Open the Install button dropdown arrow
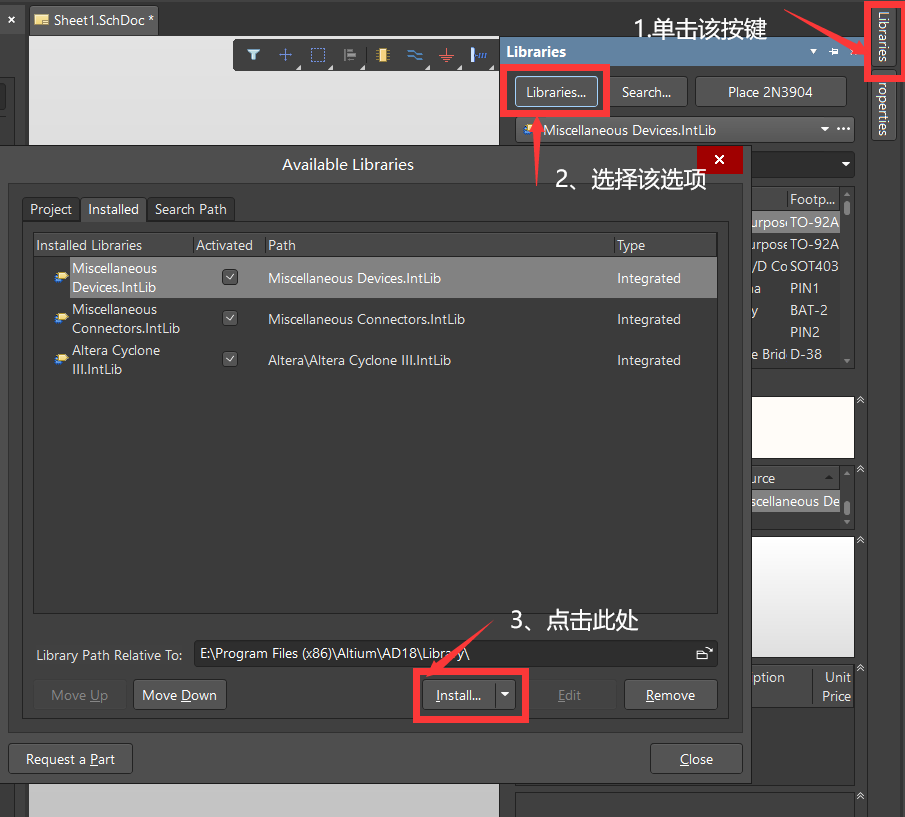The width and height of the screenshot is (905, 817). 505,695
